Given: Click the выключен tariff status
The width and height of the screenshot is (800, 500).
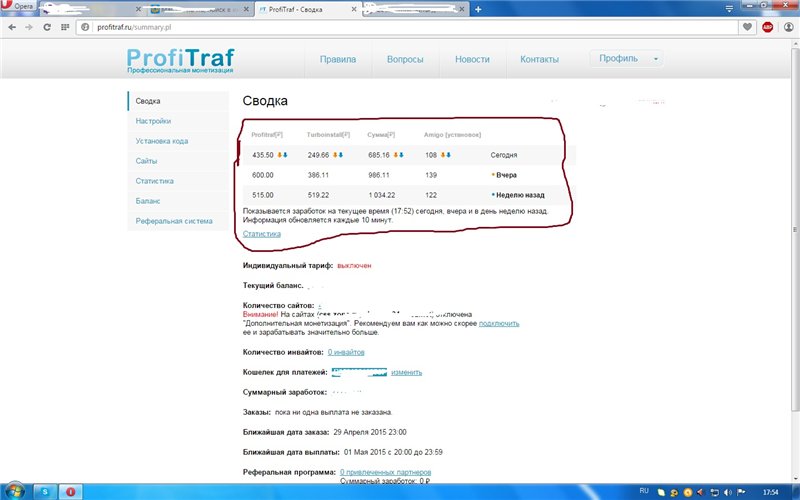Looking at the screenshot, I should tap(354, 266).
